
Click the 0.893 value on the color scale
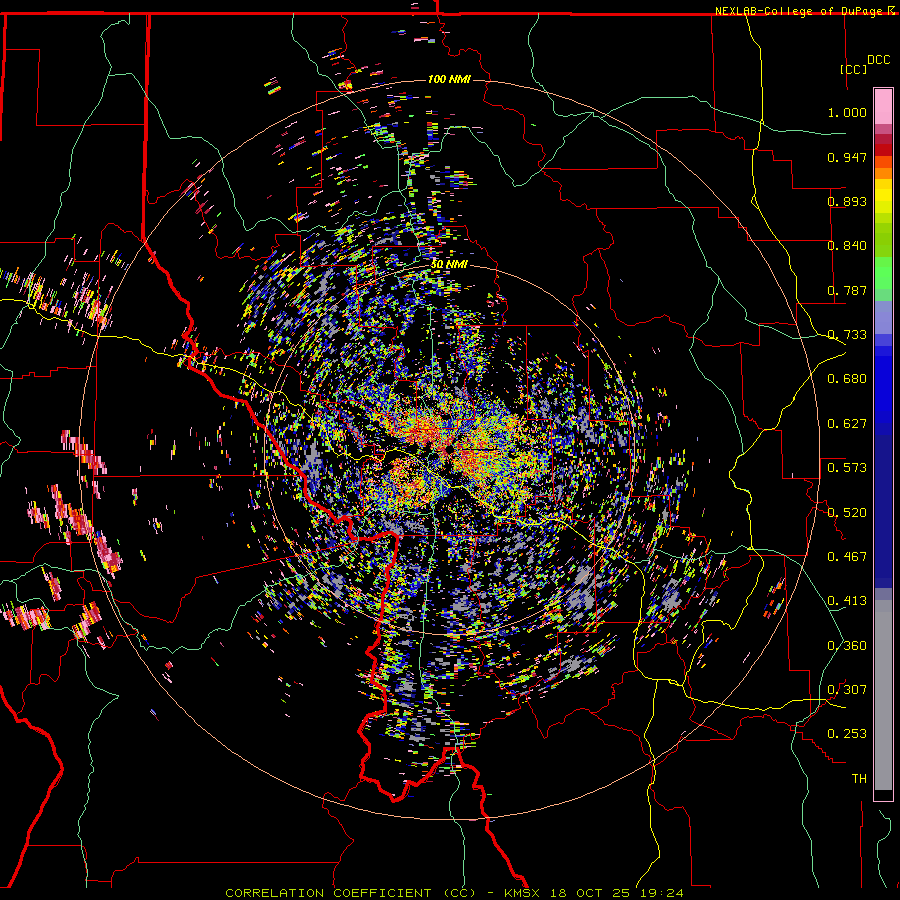click(847, 201)
